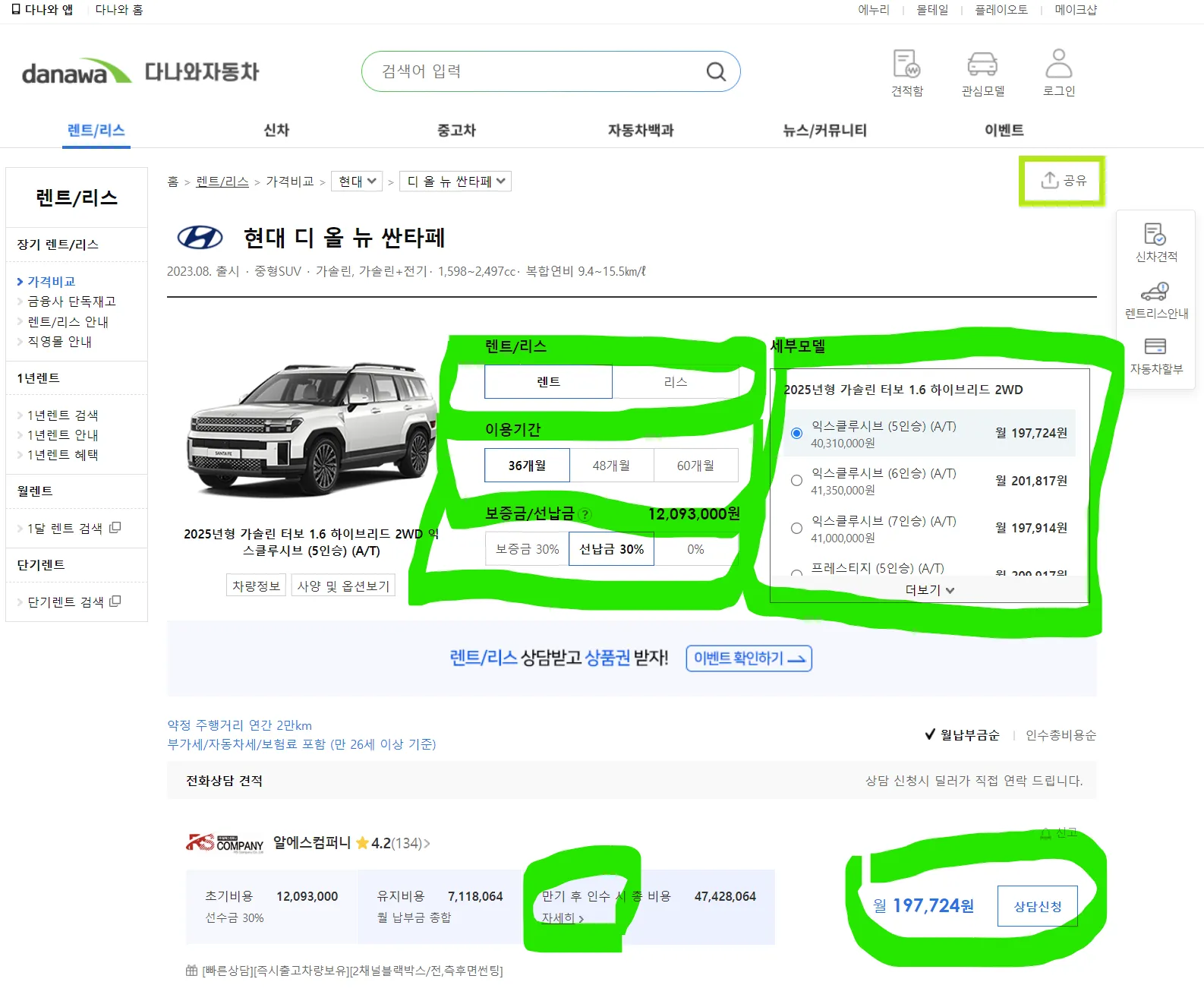This screenshot has height=1001, width=1204.
Task: Open 1년렌트 혜택 in sidebar
Action: click(63, 455)
